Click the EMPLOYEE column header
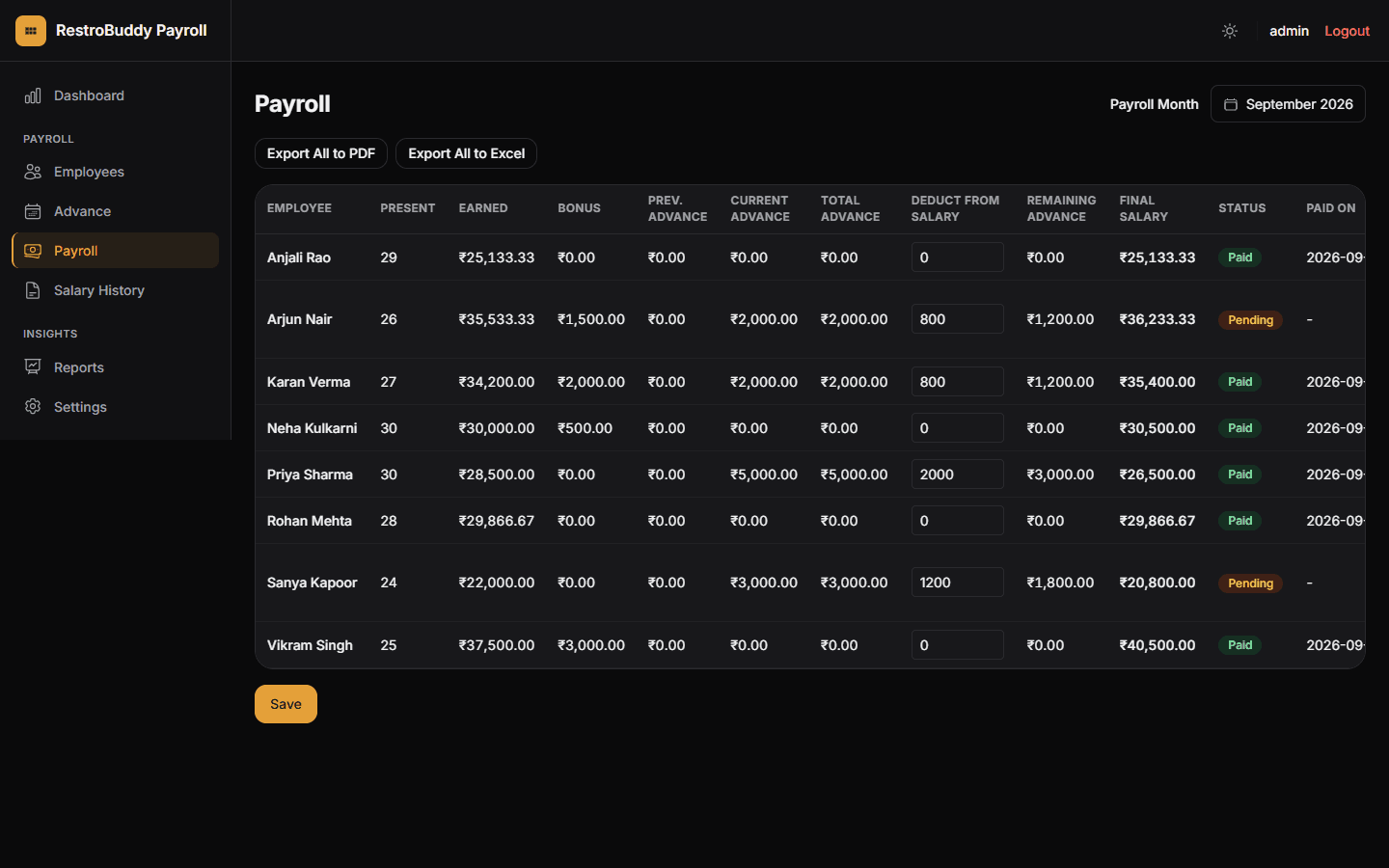Viewport: 1389px width, 868px height. pyautogui.click(x=299, y=208)
